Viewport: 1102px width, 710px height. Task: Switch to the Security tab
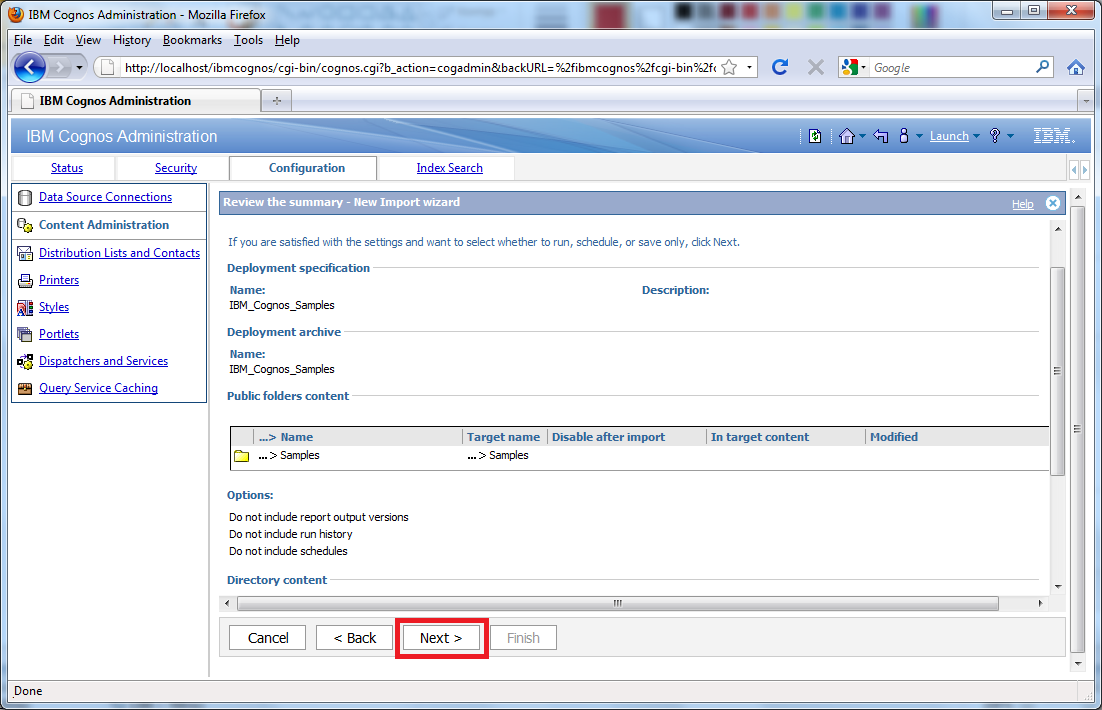176,168
